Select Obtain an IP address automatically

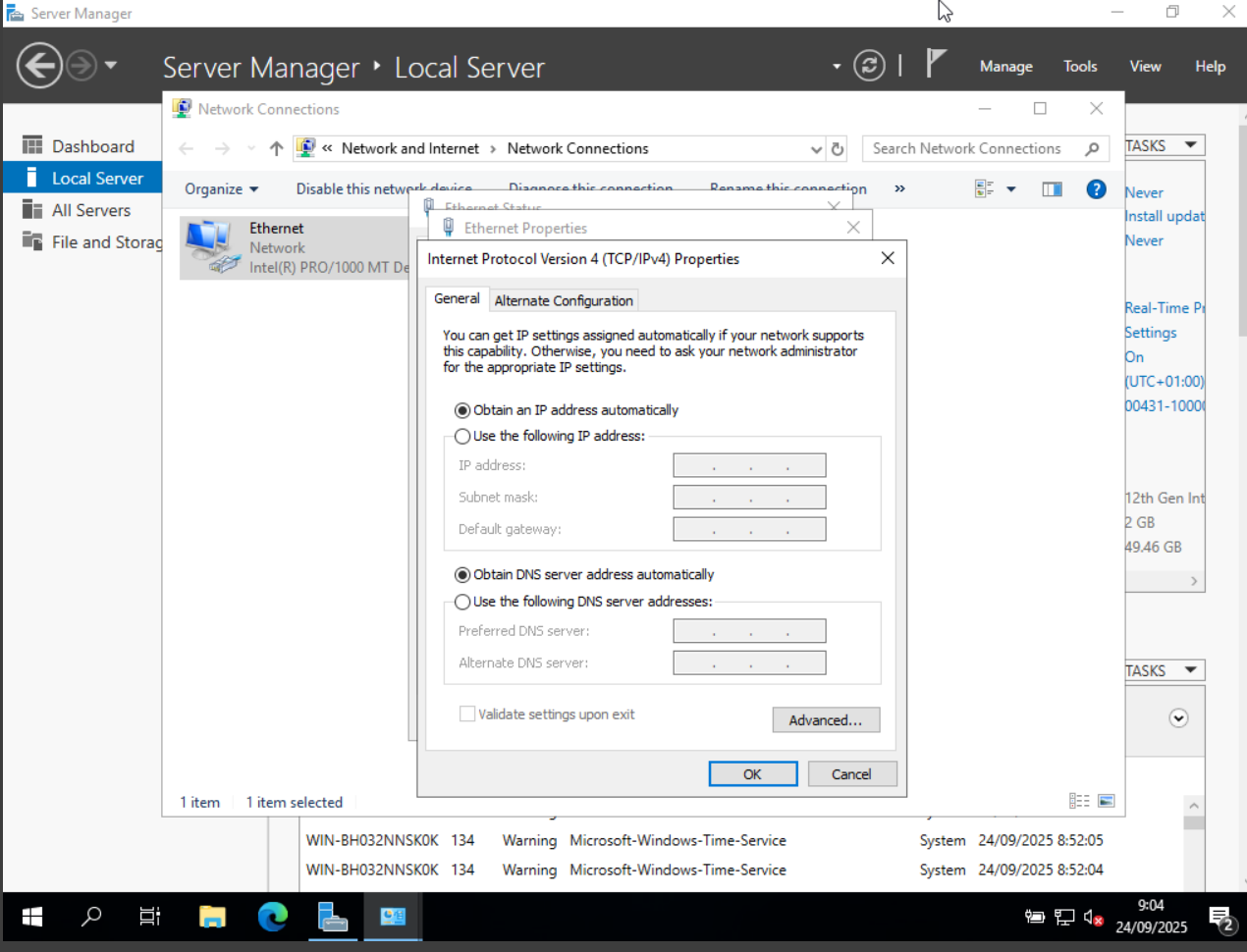[x=462, y=410]
